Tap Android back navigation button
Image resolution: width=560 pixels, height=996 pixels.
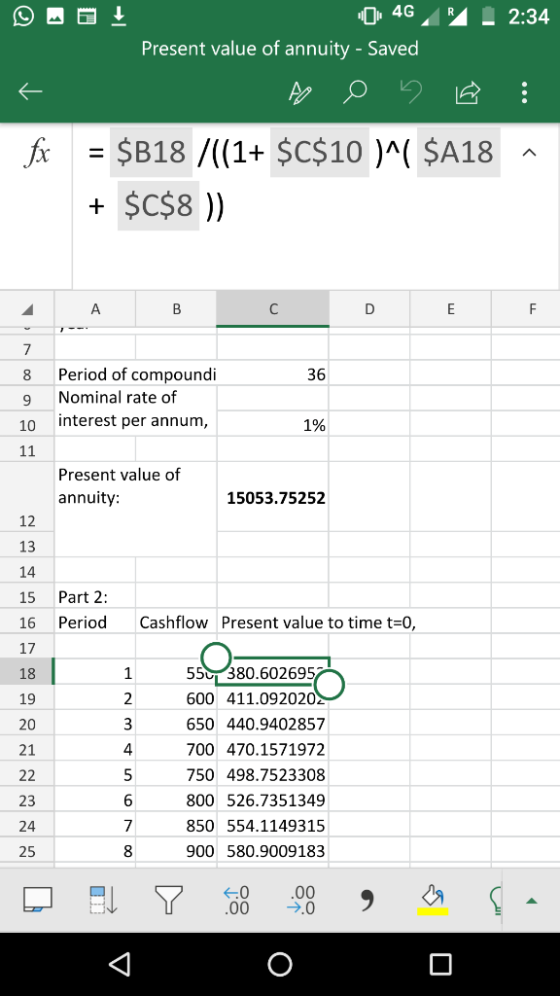click(x=121, y=964)
